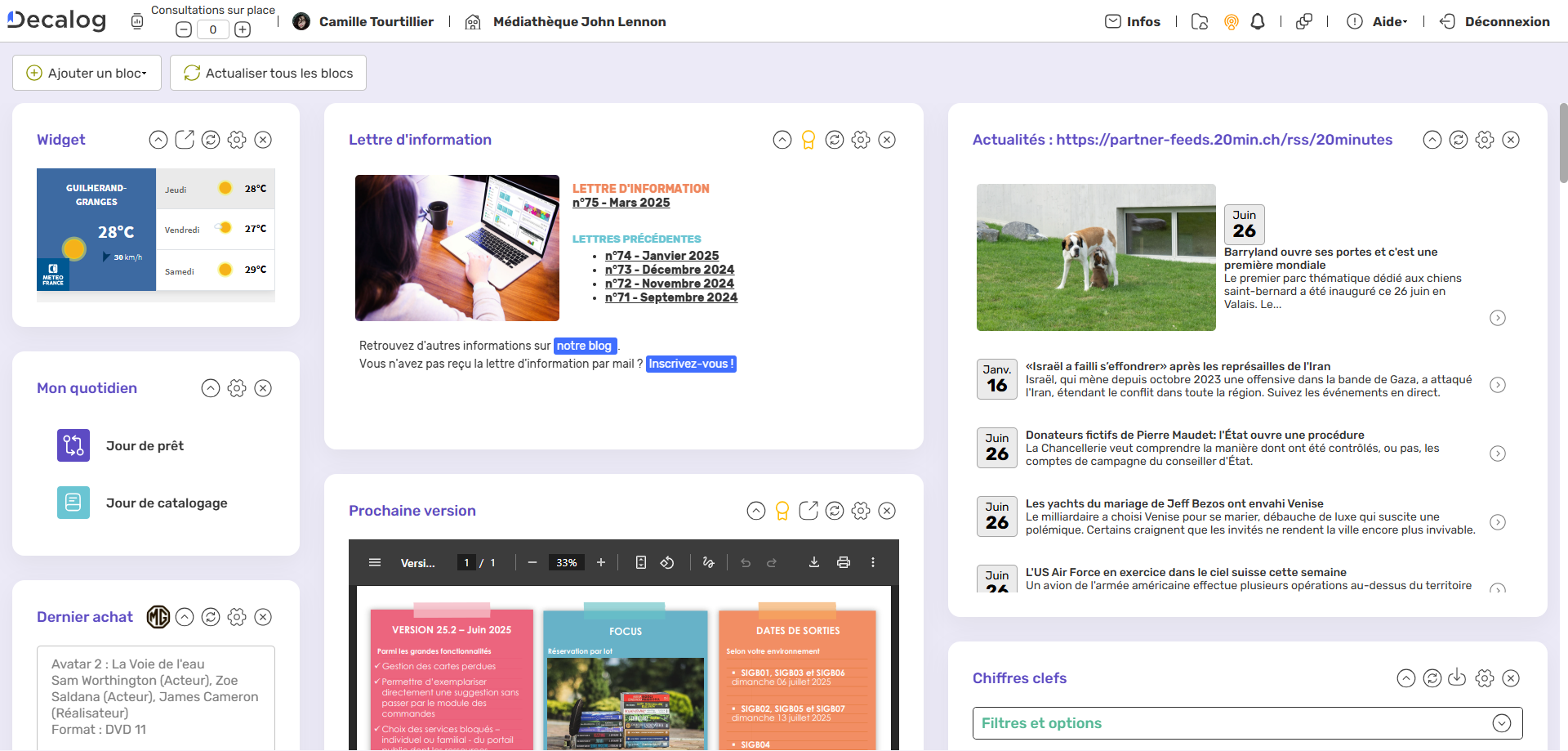Image resolution: width=1568 pixels, height=751 pixels.
Task: Open newsletter link n°74 - Janvier 2025
Action: pyautogui.click(x=661, y=256)
